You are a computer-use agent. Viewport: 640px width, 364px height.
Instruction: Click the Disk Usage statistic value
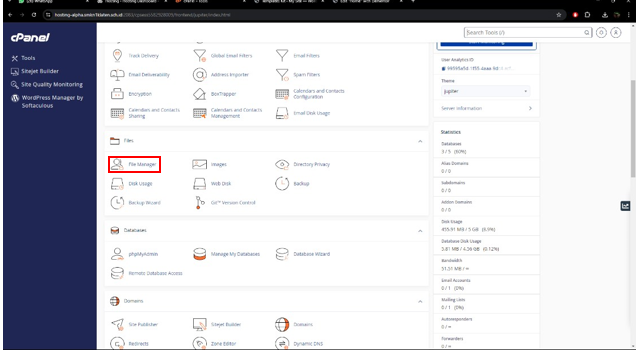click(468, 230)
